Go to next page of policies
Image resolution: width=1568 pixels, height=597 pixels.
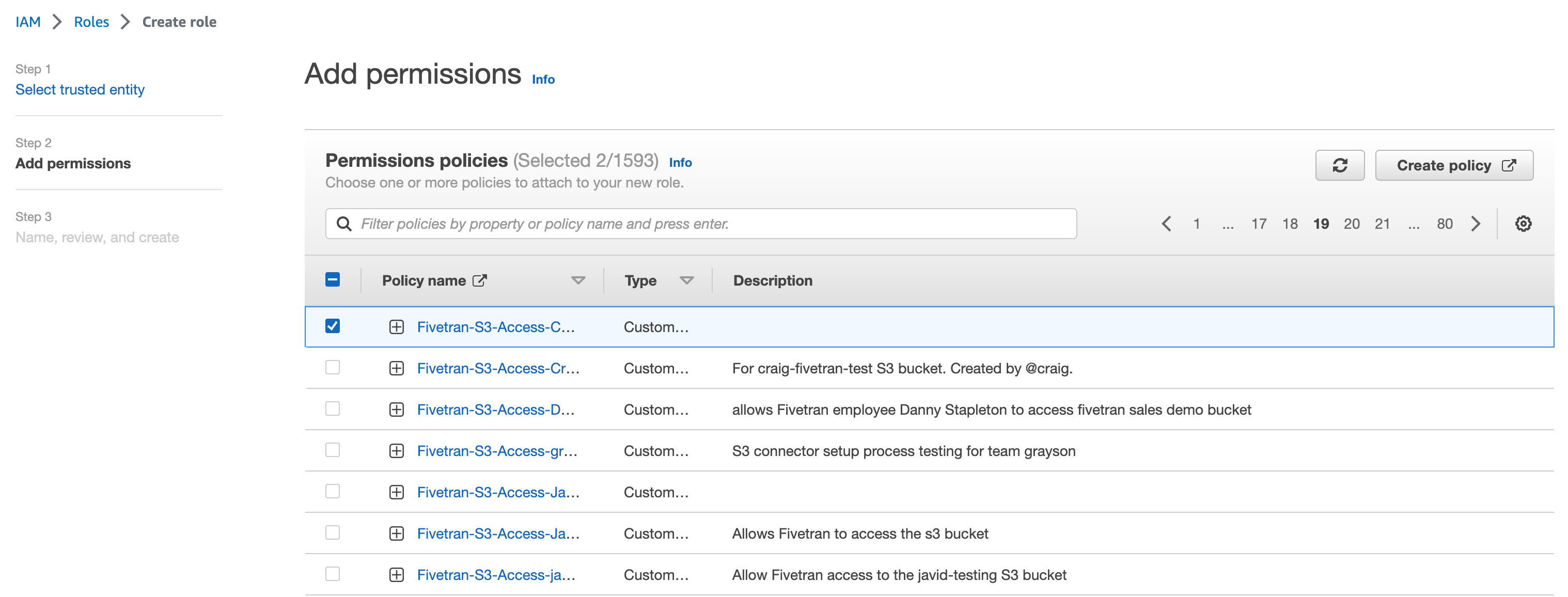(x=1476, y=224)
